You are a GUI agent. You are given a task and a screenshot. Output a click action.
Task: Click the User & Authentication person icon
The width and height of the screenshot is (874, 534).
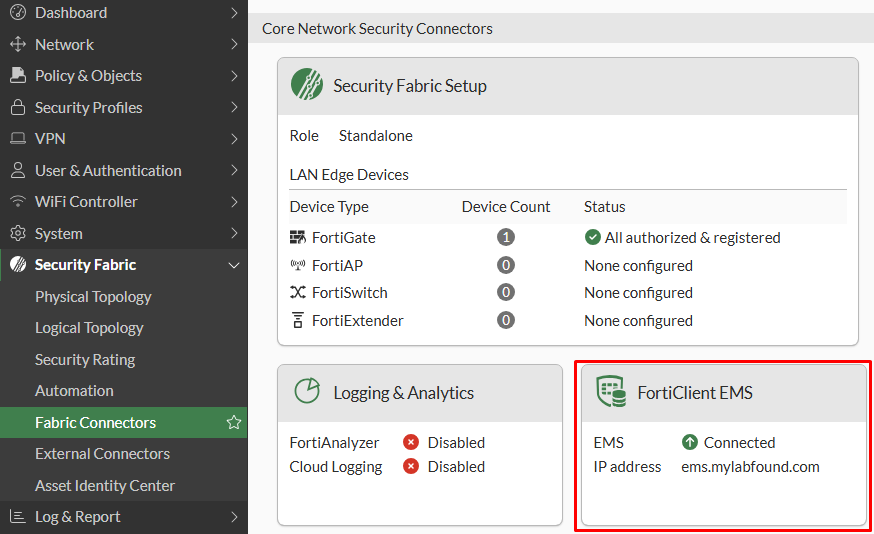click(18, 170)
